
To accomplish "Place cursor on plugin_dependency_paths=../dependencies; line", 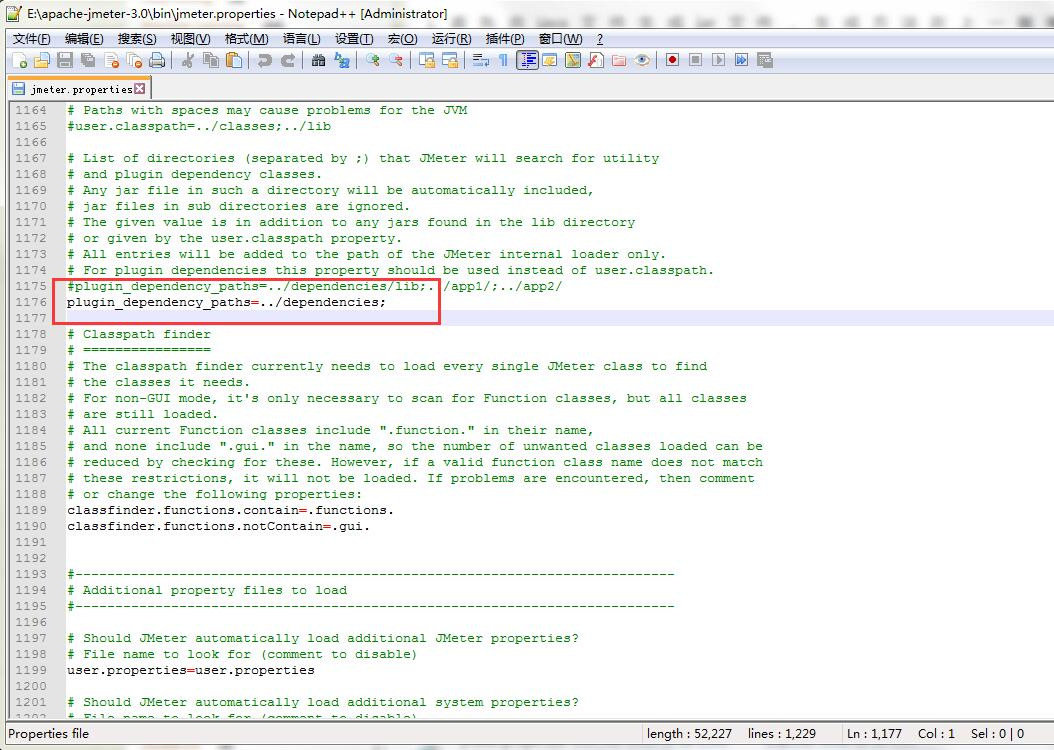I will tap(227, 302).
